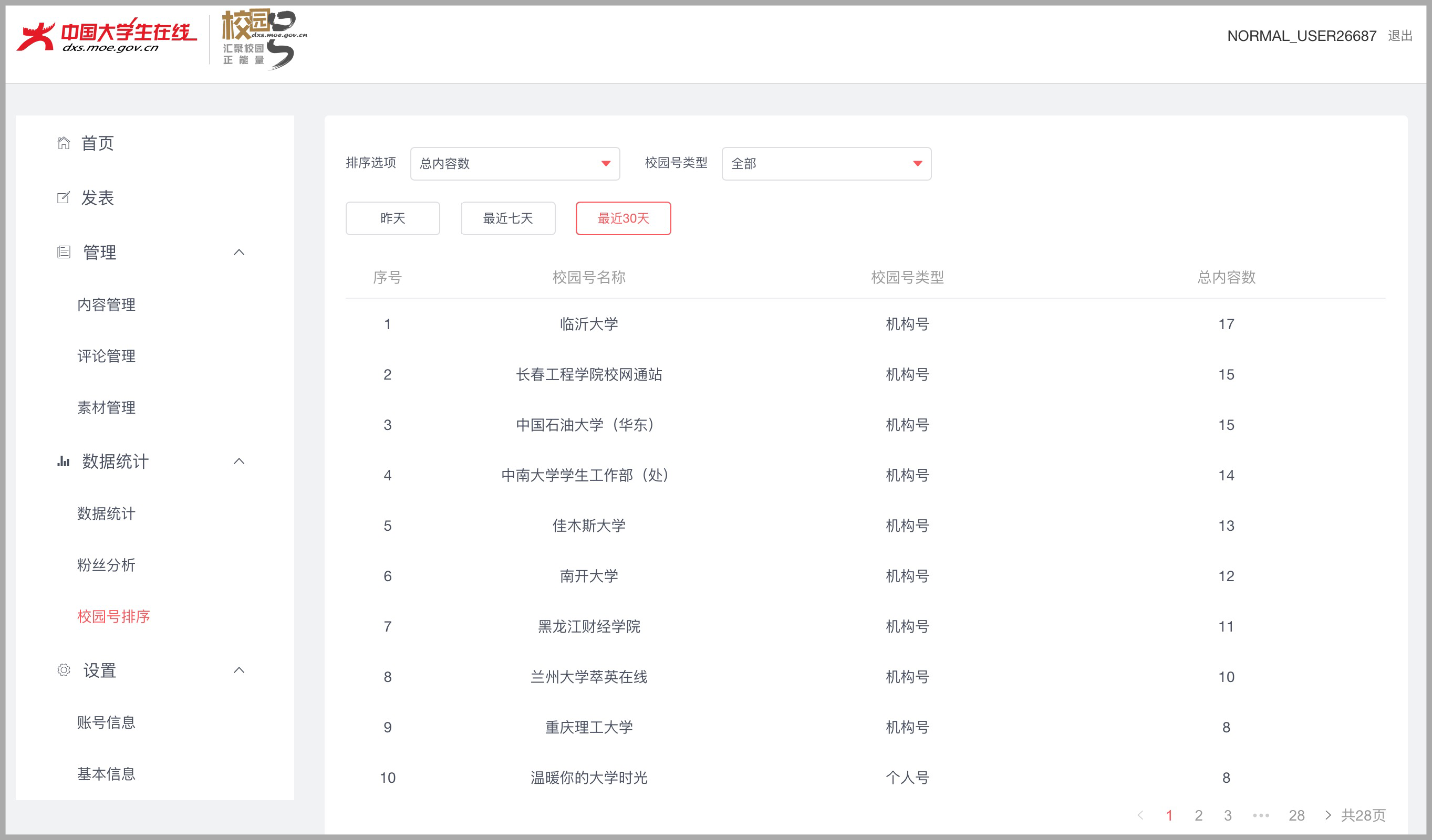Select the 最近七天 time range filter

508,218
